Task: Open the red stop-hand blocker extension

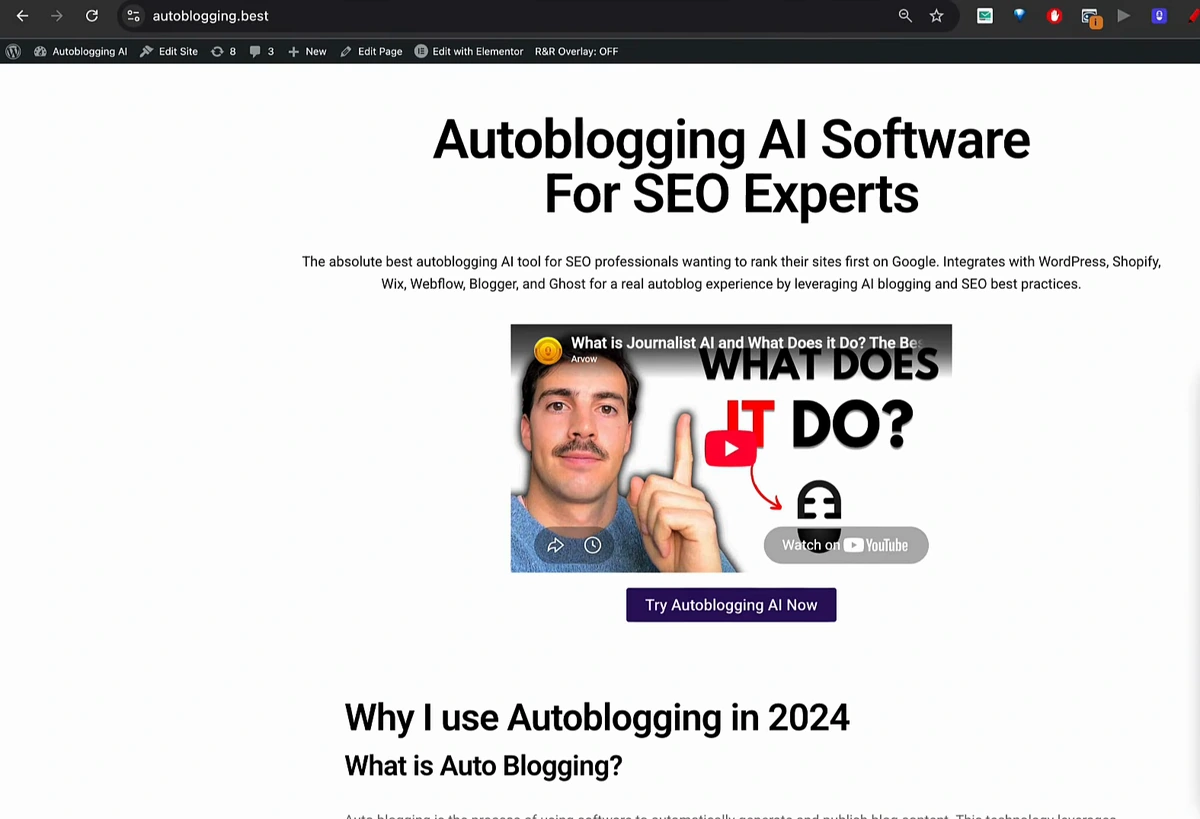Action: pyautogui.click(x=1054, y=16)
